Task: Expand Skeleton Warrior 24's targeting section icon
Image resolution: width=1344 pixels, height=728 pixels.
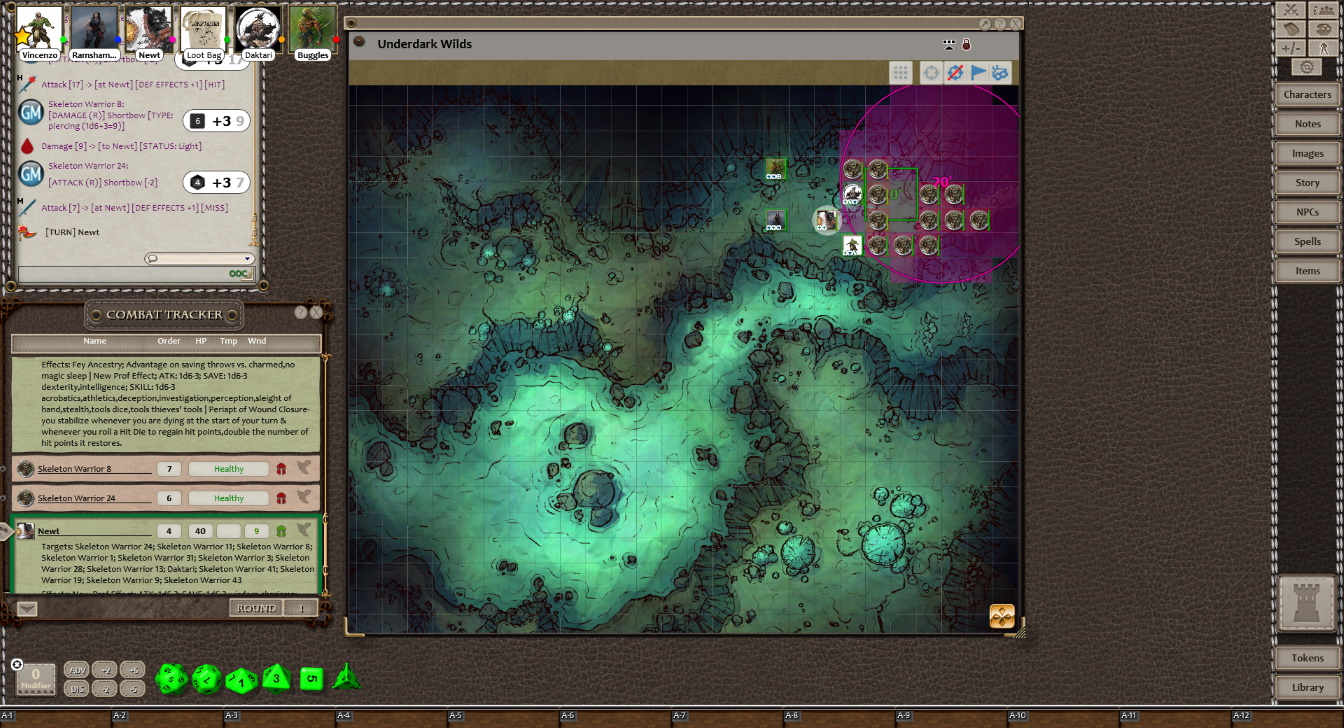Action: click(304, 497)
